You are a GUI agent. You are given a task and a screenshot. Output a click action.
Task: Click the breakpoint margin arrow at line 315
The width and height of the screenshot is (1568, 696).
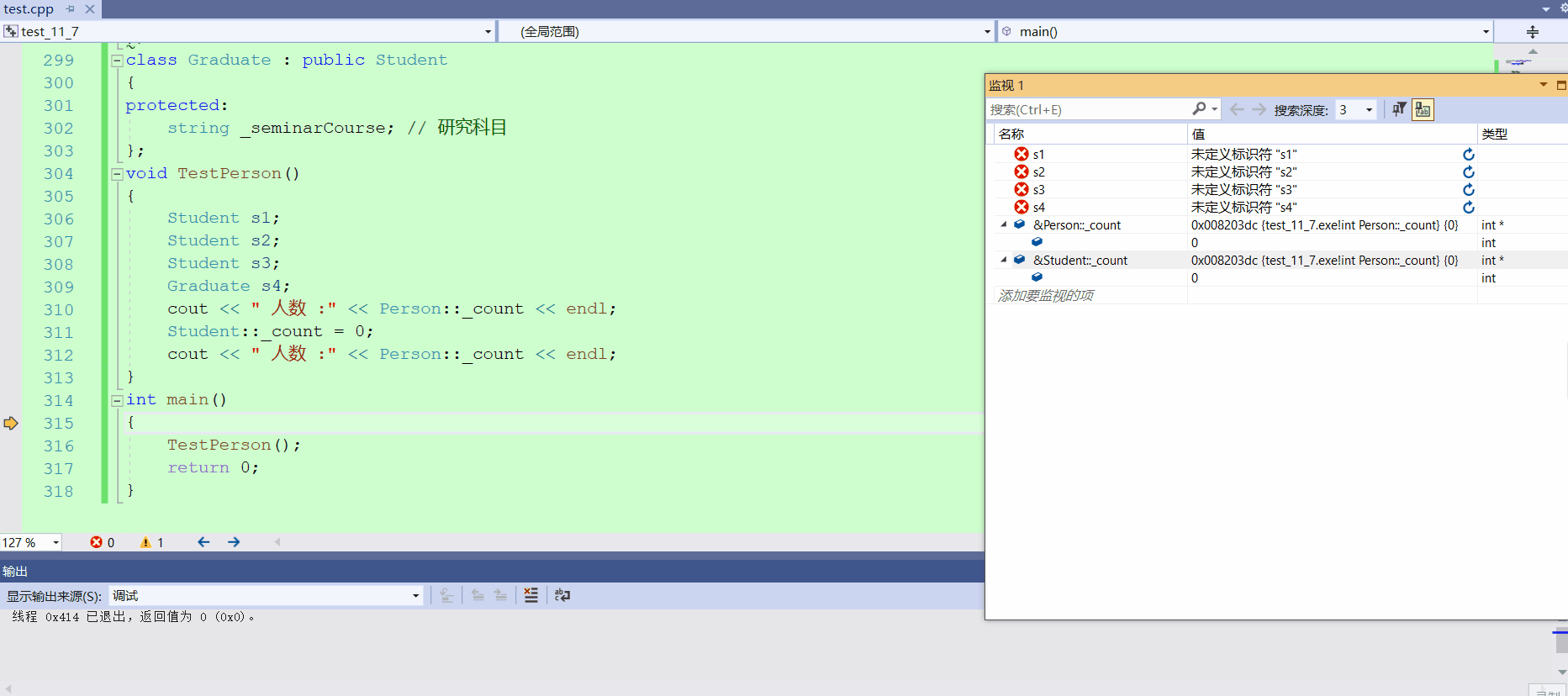(x=10, y=423)
